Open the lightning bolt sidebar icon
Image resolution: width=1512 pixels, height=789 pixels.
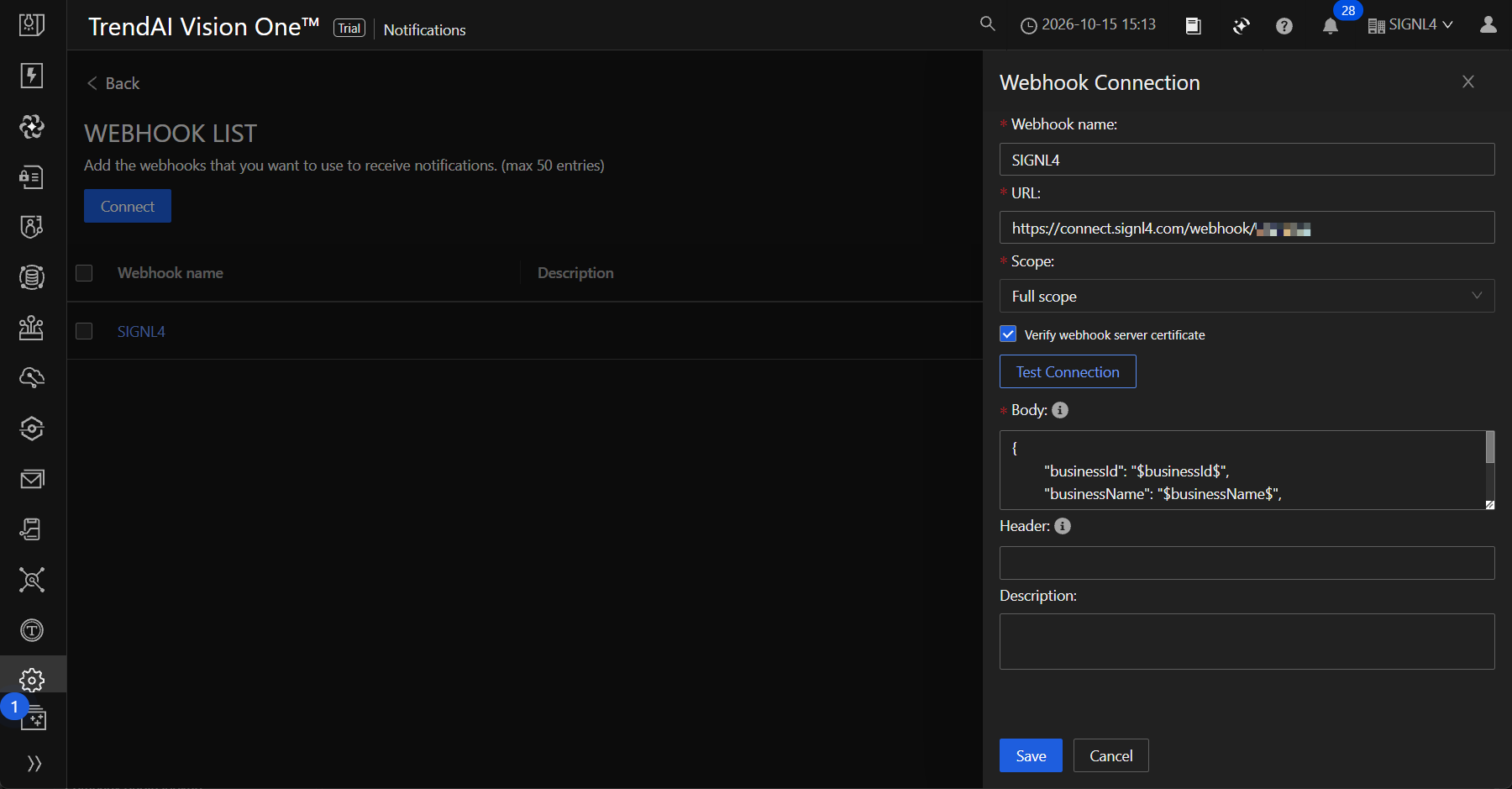point(32,76)
